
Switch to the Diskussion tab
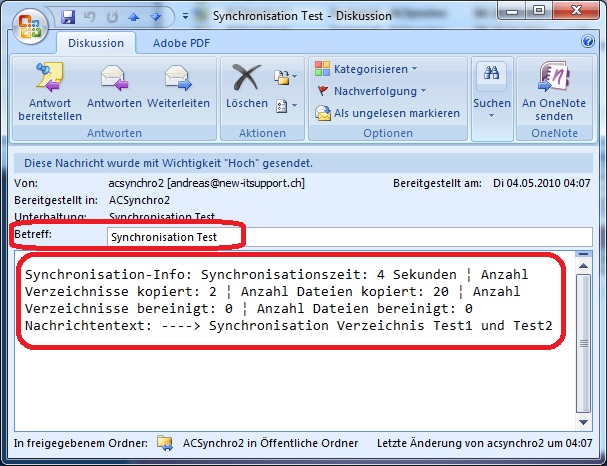tap(96, 43)
